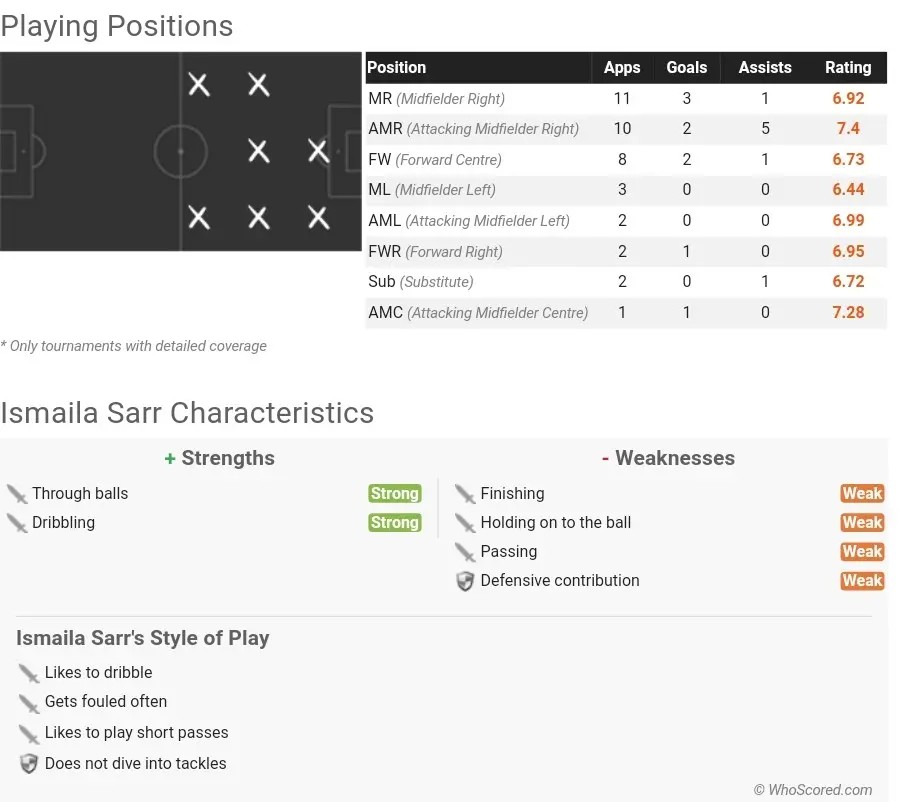Click the shield icon by Does not dive into tackles
The height and width of the screenshot is (802, 907).
[28, 764]
